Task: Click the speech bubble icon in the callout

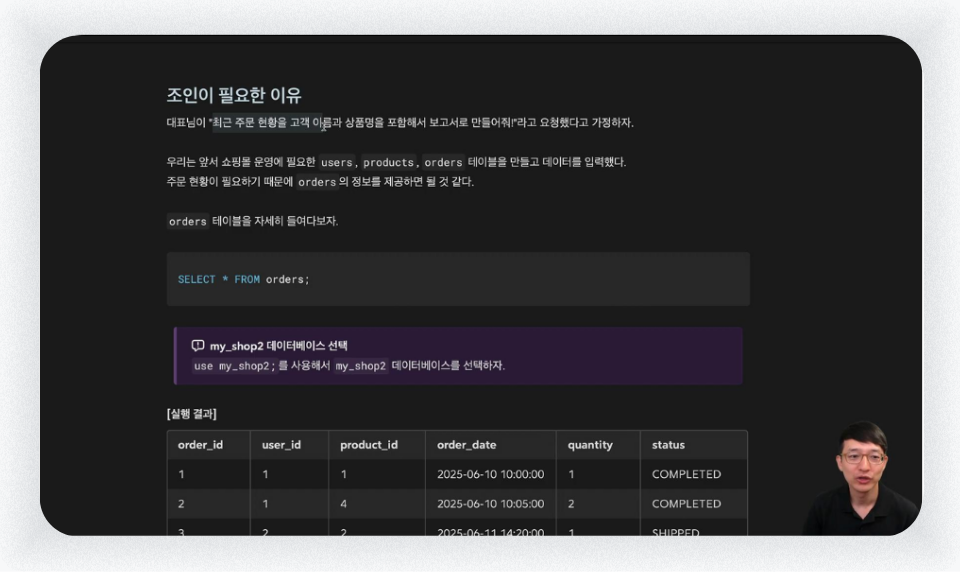Action: tap(198, 345)
